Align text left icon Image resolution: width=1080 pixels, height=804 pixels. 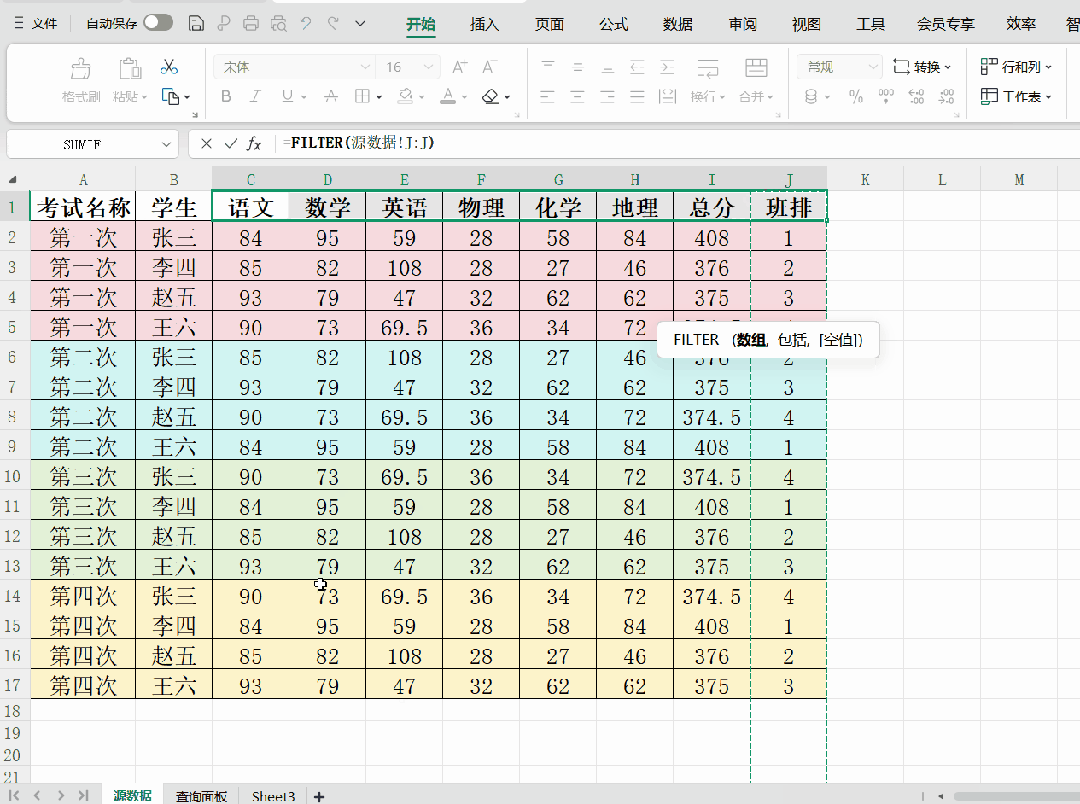tap(548, 96)
